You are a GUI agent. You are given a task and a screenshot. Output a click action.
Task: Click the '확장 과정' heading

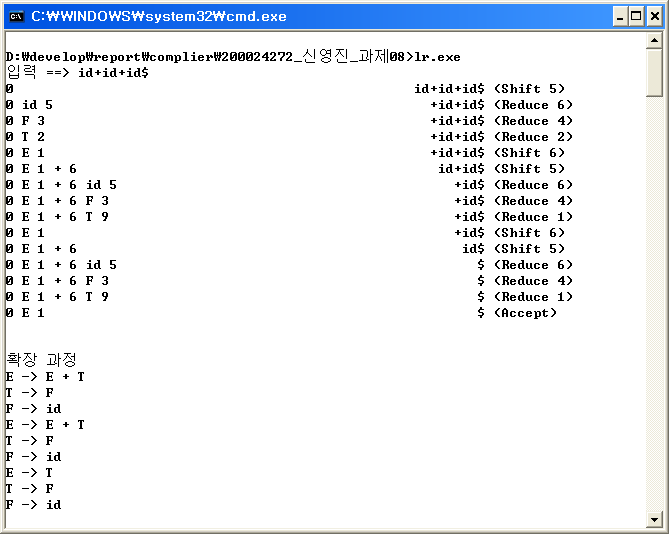[41, 360]
